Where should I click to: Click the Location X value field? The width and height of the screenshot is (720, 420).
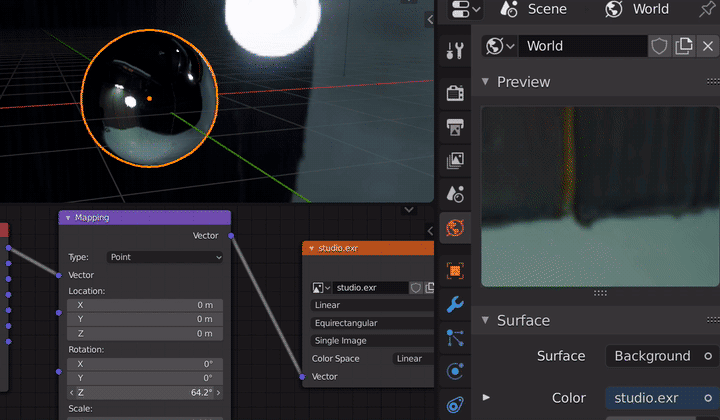coord(145,305)
